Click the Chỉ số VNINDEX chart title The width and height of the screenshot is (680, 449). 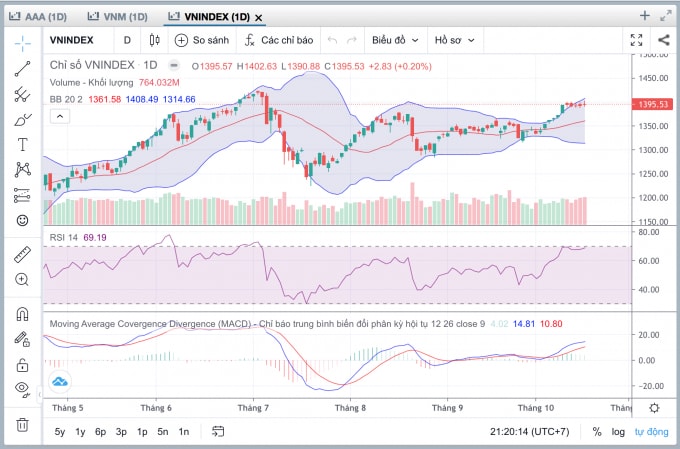[x=103, y=65]
